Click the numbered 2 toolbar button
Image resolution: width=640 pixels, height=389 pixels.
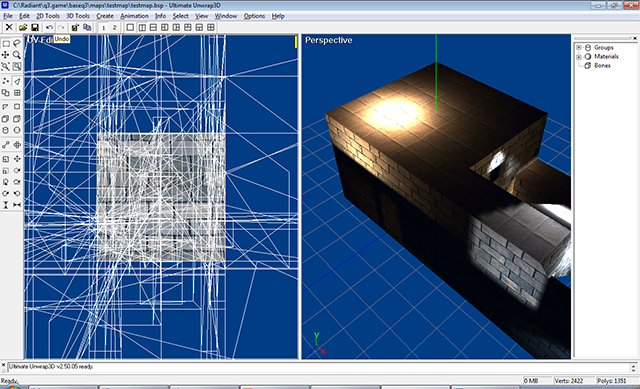[x=115, y=27]
